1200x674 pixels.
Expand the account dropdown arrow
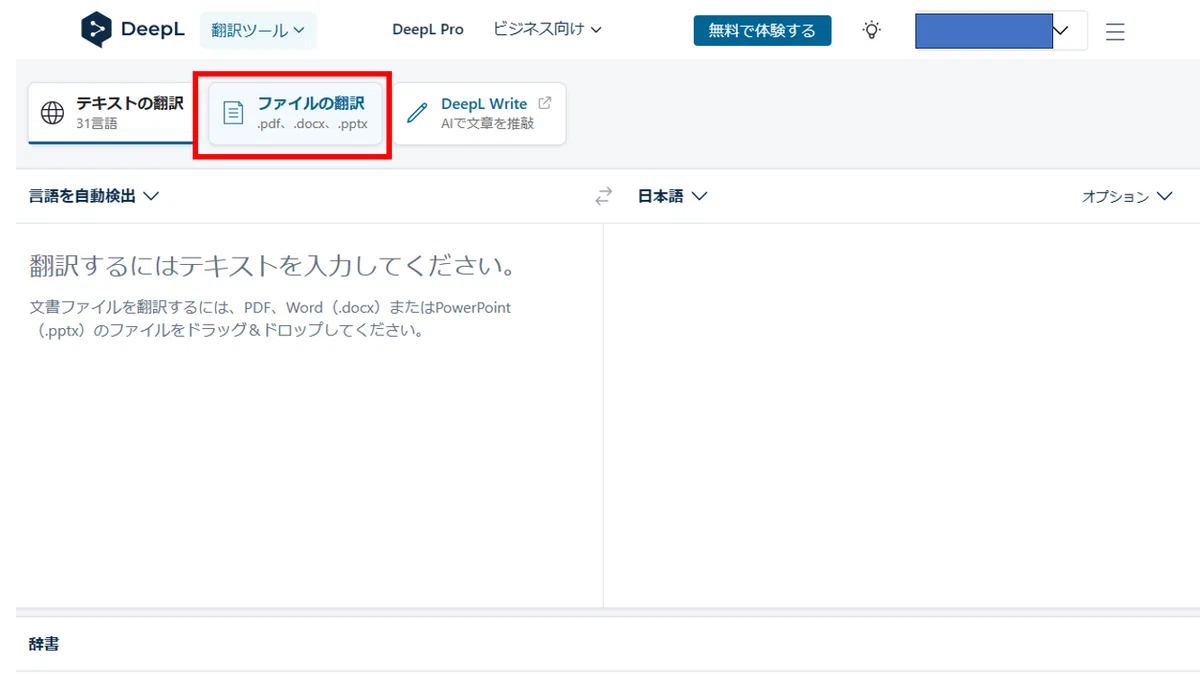[x=1061, y=31]
